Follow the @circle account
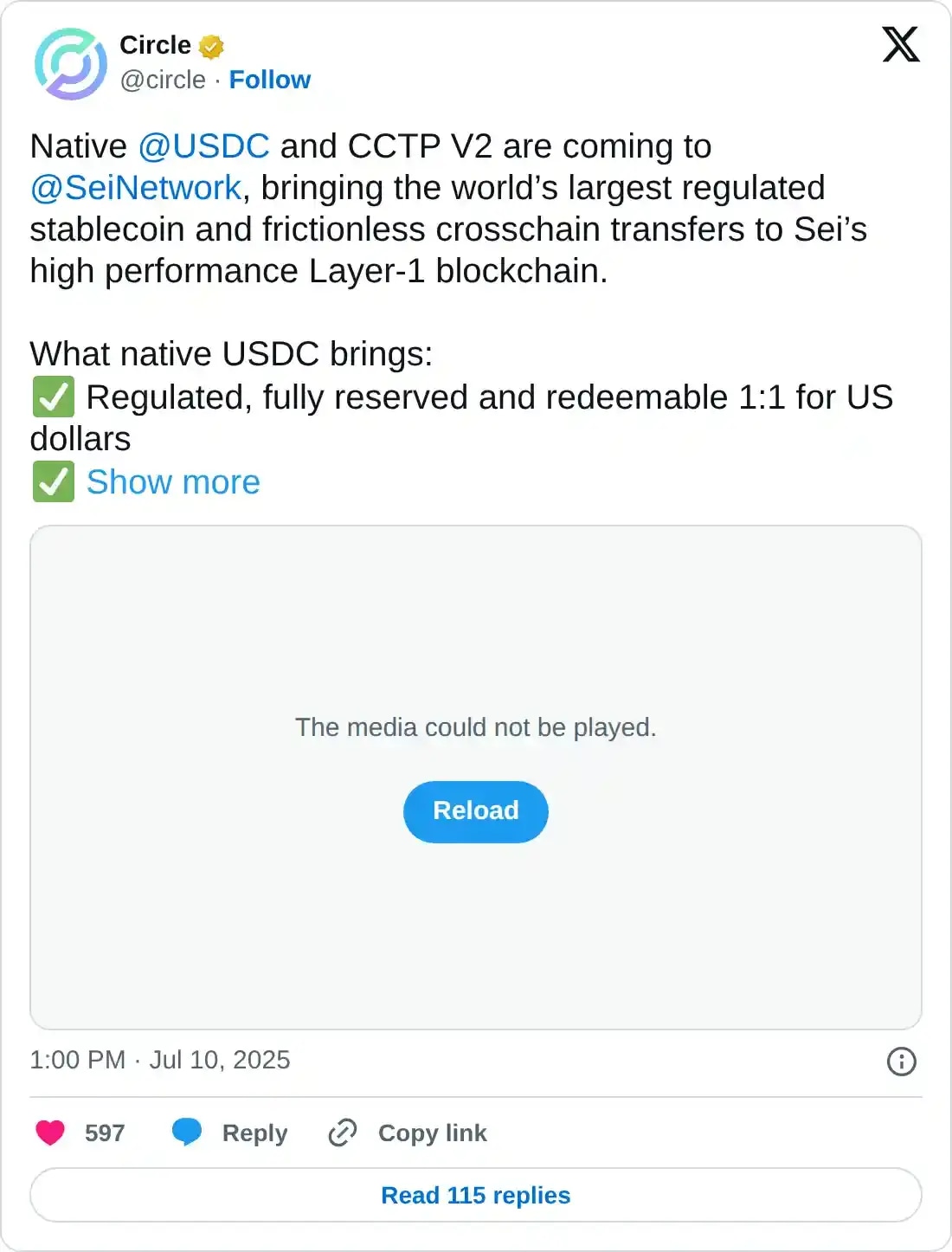952x1252 pixels. point(269,80)
